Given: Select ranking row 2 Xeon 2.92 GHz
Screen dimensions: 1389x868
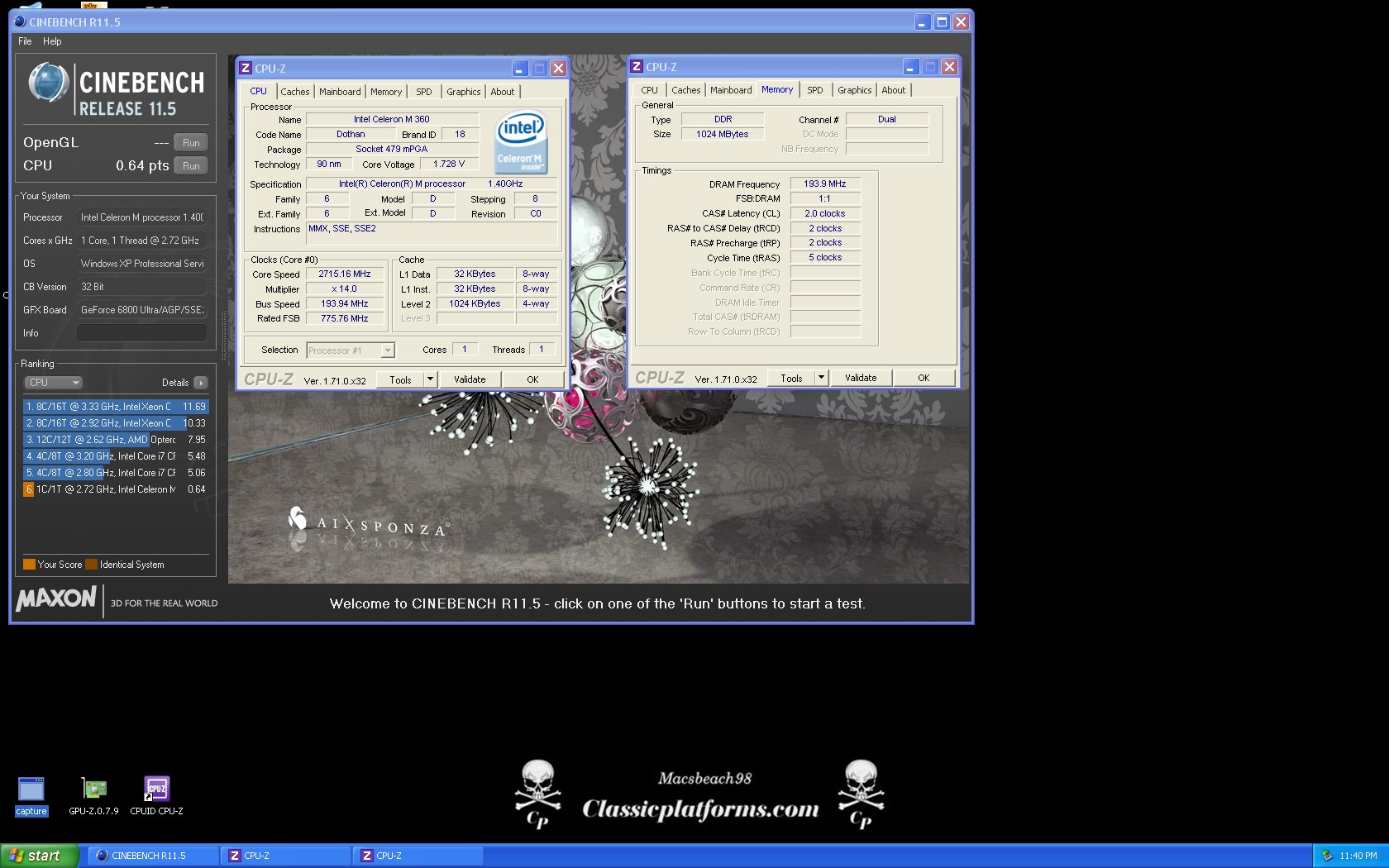Looking at the screenshot, I should tap(116, 423).
